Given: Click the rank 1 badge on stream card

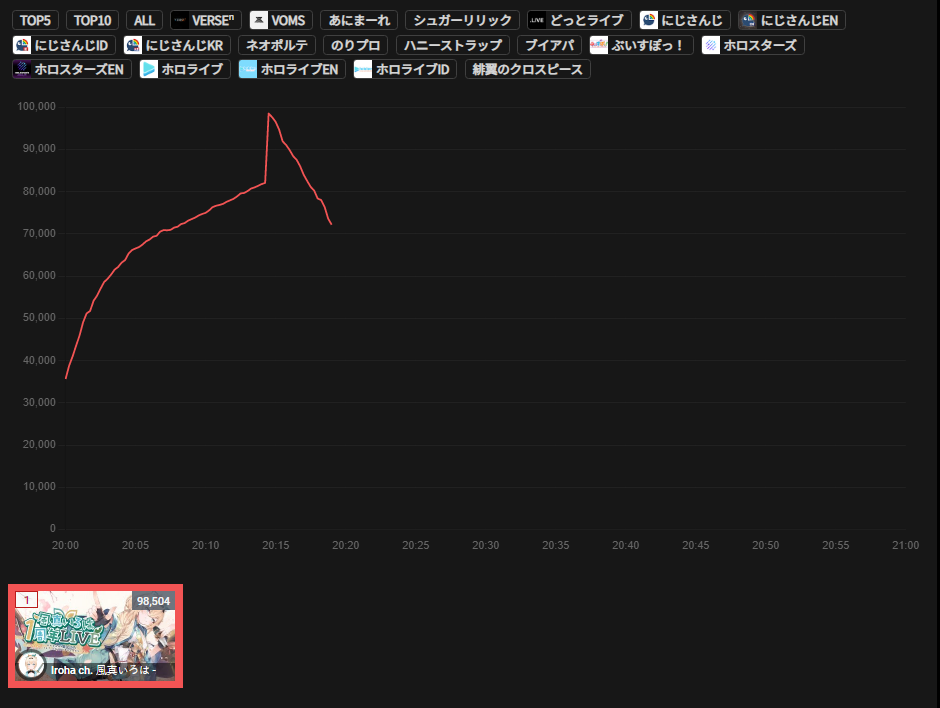Looking at the screenshot, I should [x=26, y=600].
